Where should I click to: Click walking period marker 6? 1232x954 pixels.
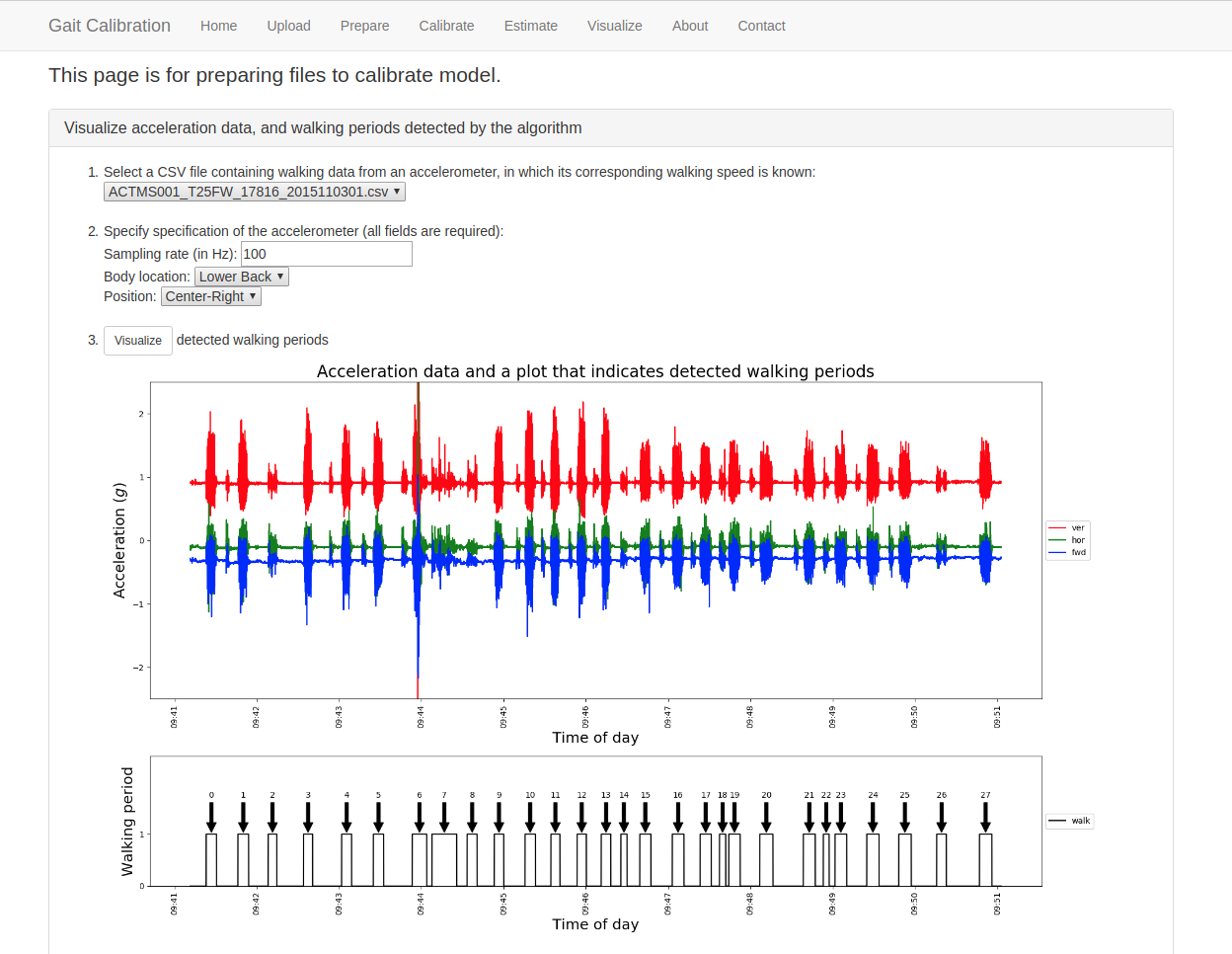pos(420,813)
